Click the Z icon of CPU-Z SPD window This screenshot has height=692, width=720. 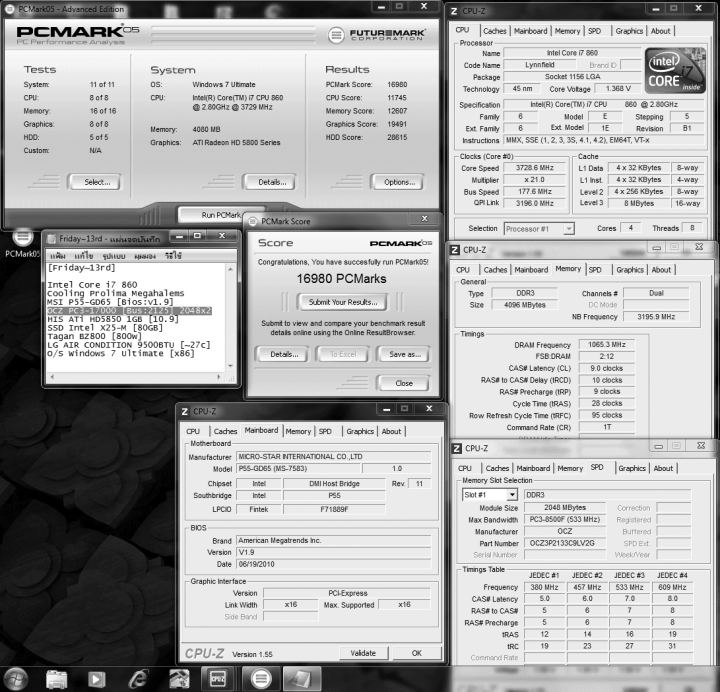point(456,448)
